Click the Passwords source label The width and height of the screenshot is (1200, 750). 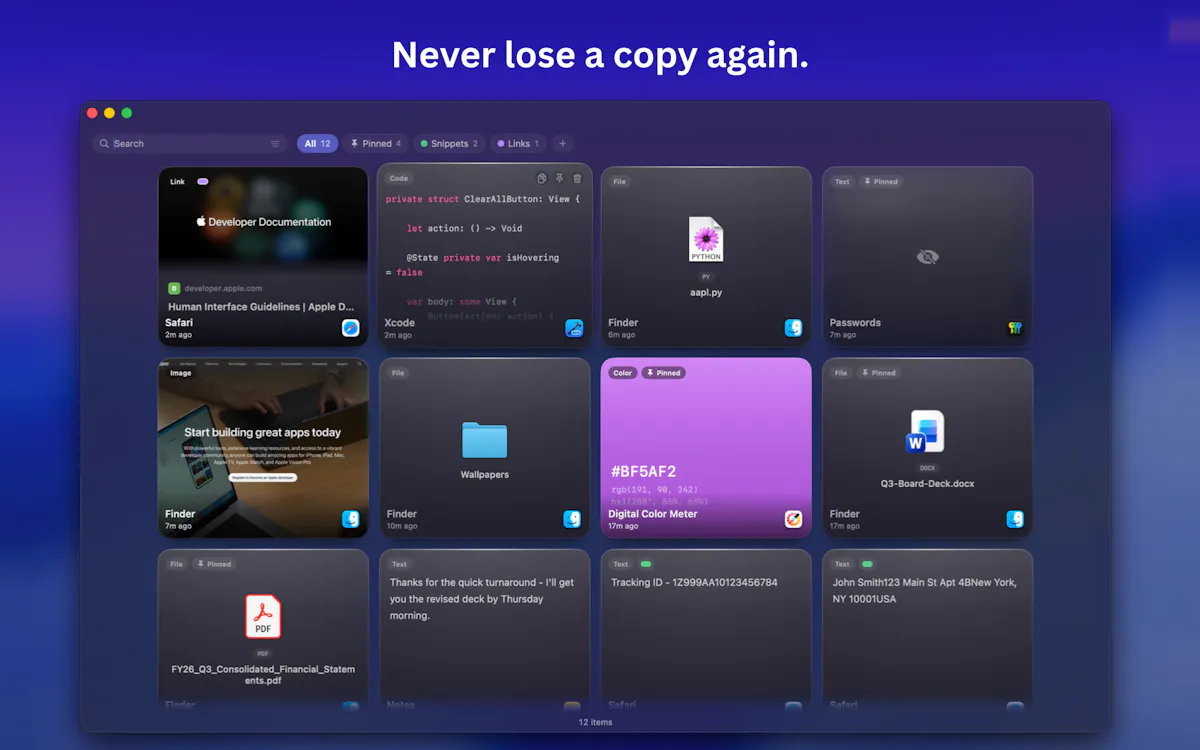click(x=855, y=323)
